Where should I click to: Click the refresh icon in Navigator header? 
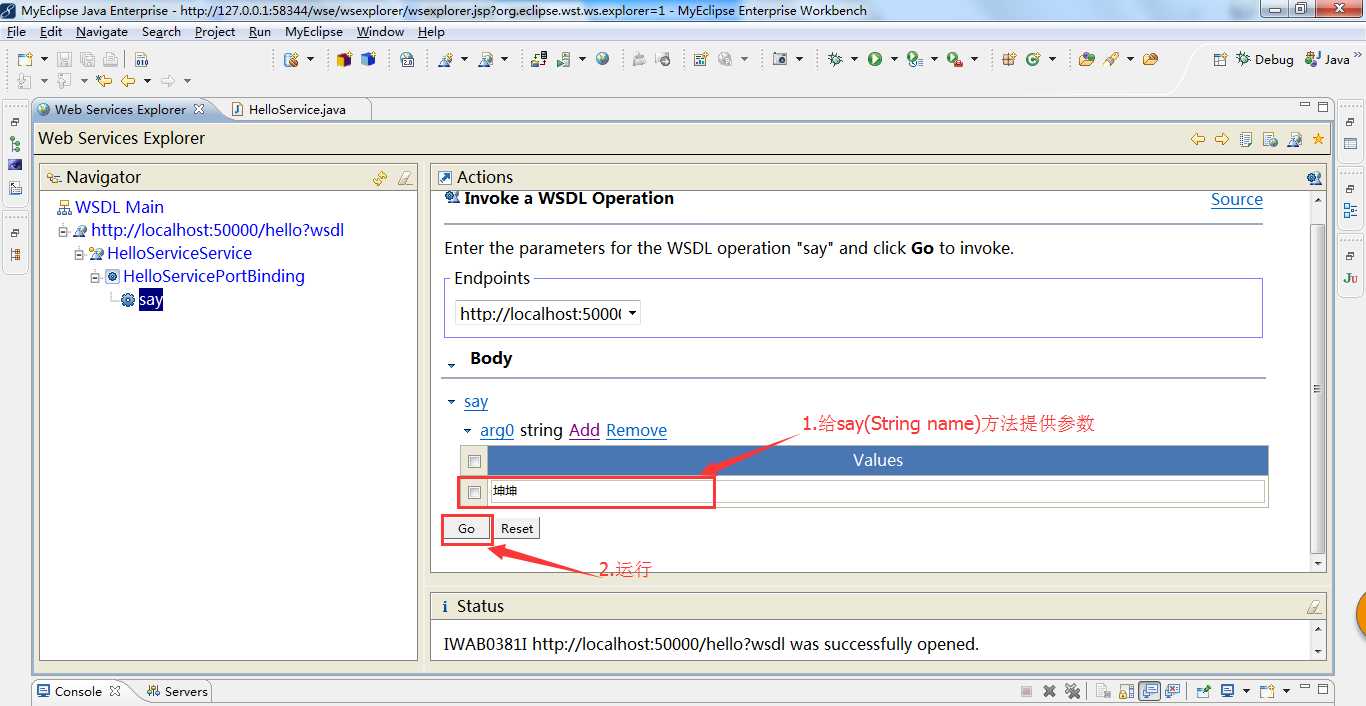pyautogui.click(x=380, y=178)
